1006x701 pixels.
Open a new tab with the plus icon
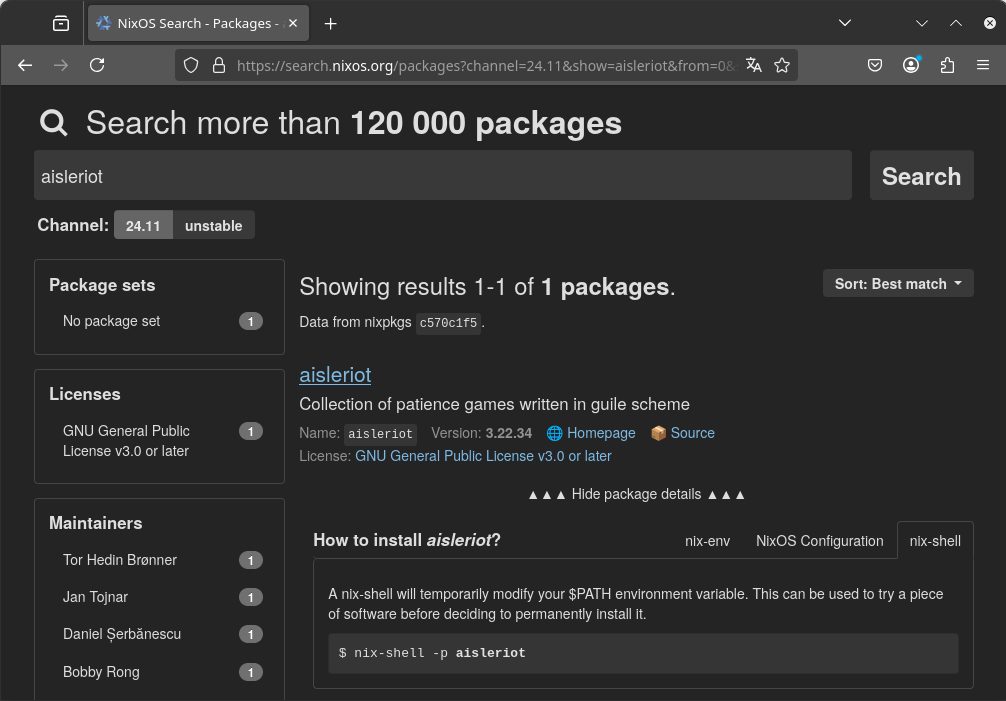pyautogui.click(x=331, y=23)
